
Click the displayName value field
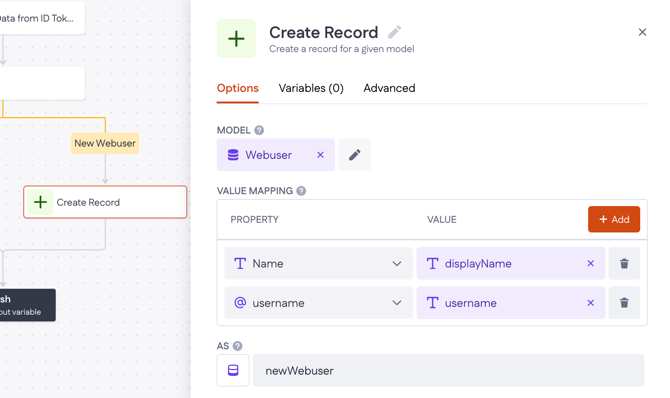(x=511, y=263)
